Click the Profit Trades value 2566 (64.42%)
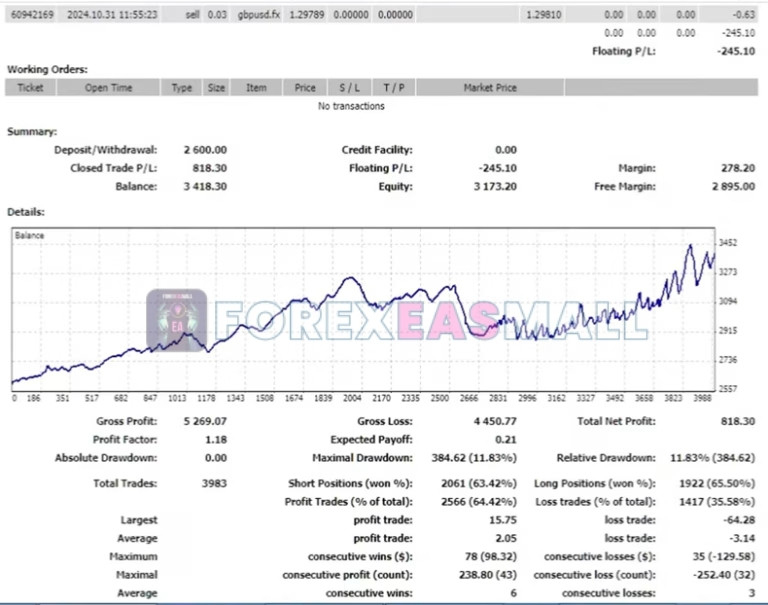 pyautogui.click(x=479, y=502)
